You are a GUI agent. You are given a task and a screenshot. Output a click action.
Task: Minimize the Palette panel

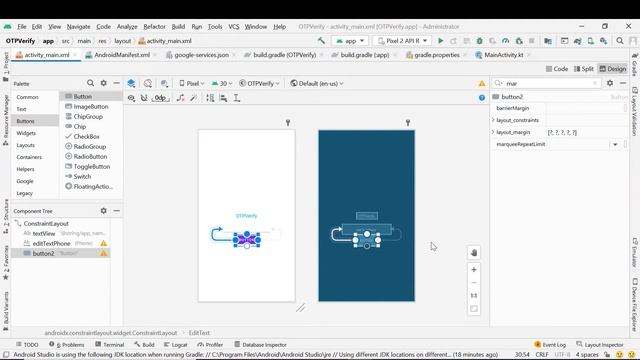(116, 83)
